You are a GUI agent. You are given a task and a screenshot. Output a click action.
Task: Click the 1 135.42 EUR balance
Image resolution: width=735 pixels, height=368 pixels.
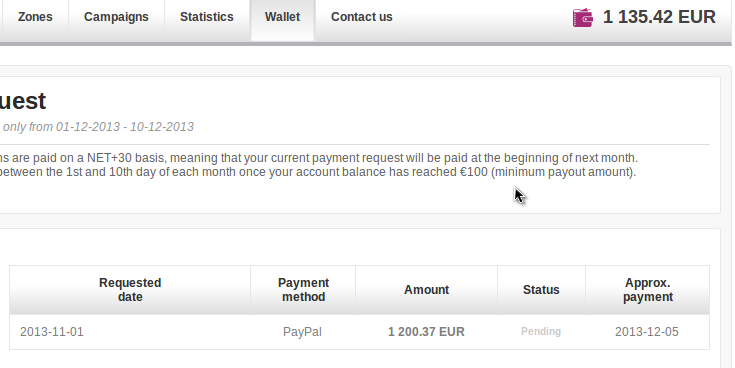(659, 17)
